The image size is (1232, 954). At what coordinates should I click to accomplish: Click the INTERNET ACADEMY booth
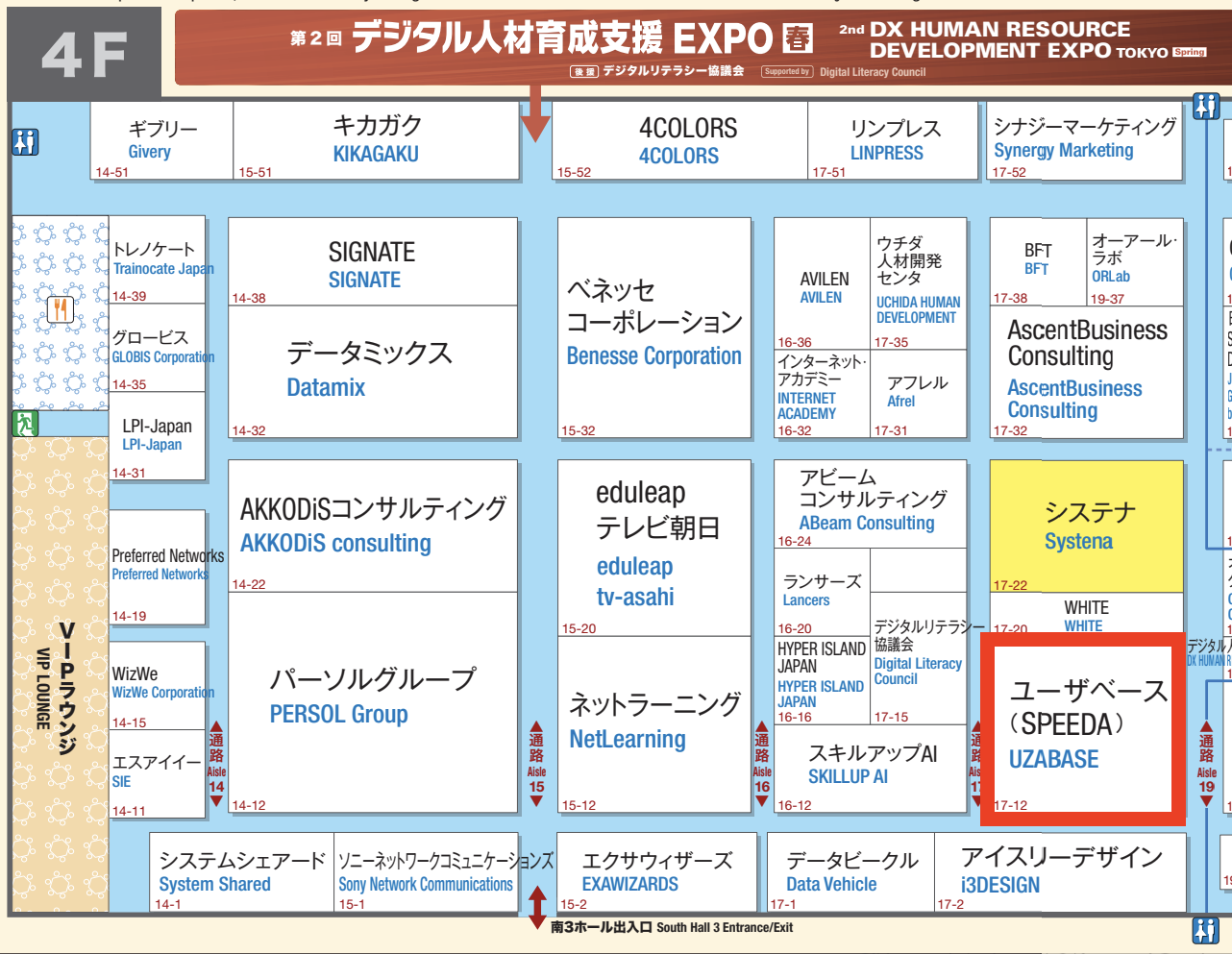(x=823, y=395)
